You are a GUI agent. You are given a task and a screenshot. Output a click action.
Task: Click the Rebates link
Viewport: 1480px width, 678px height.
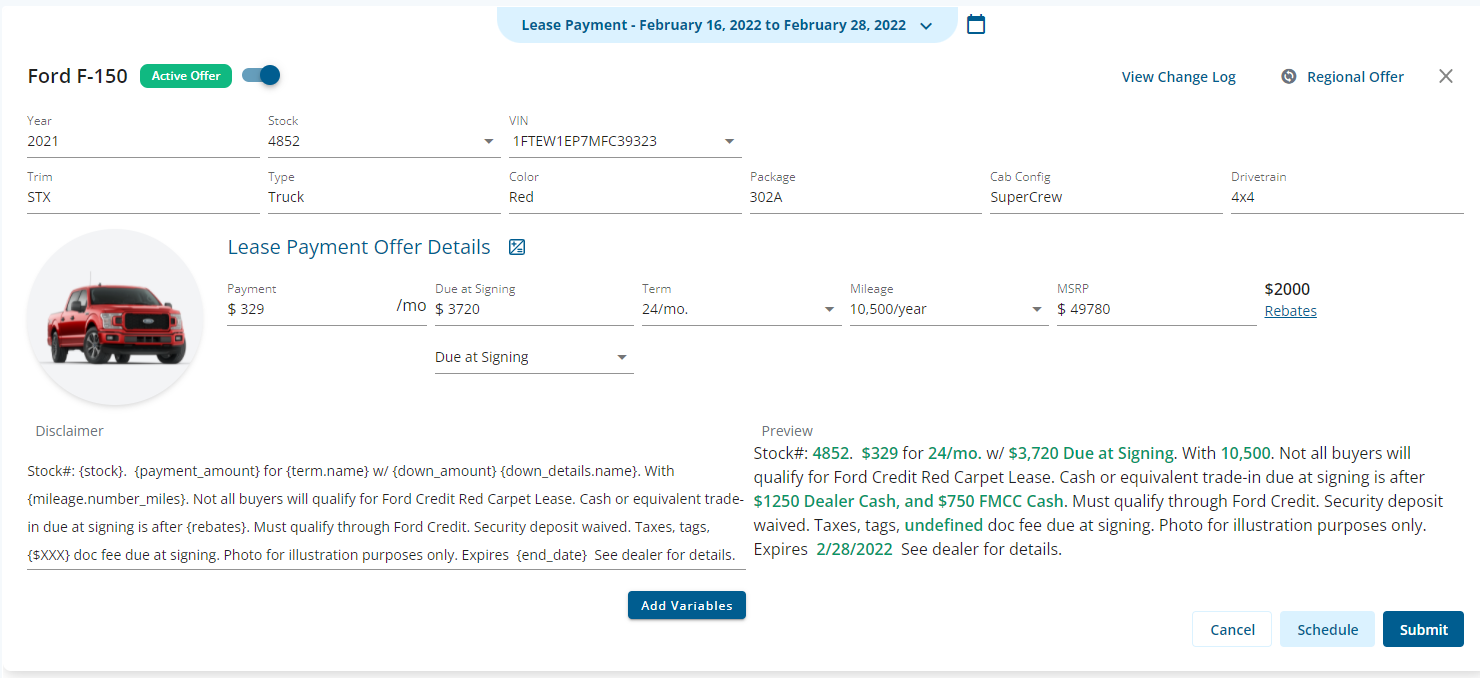coord(1290,311)
